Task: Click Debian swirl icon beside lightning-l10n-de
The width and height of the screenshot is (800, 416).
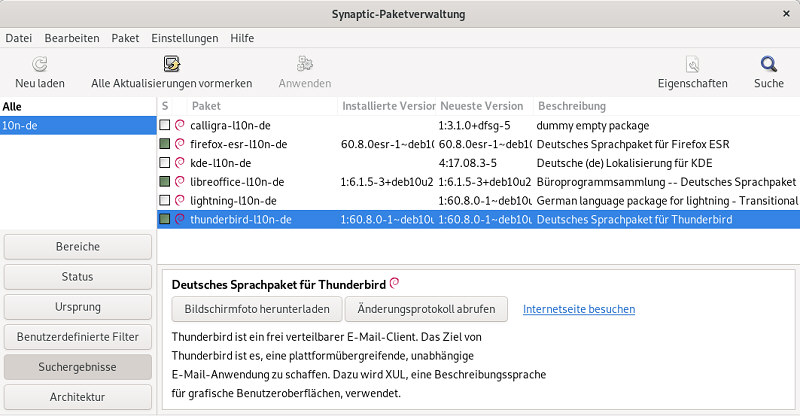Action: tap(180, 200)
